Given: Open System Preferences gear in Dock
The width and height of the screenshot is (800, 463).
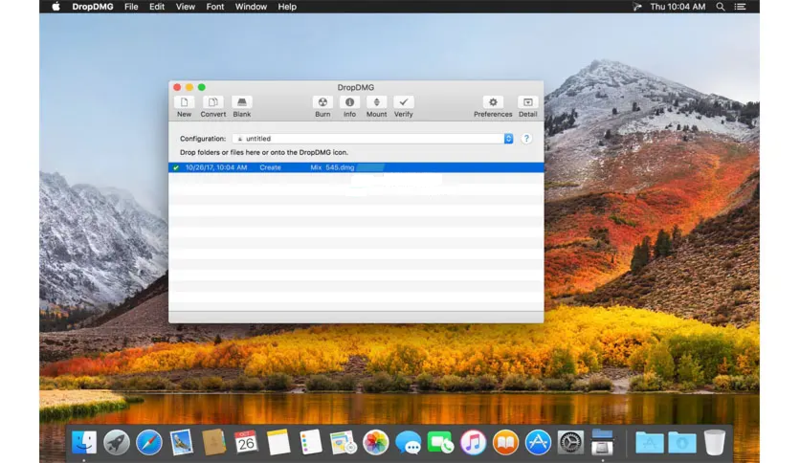Looking at the screenshot, I should [x=570, y=442].
